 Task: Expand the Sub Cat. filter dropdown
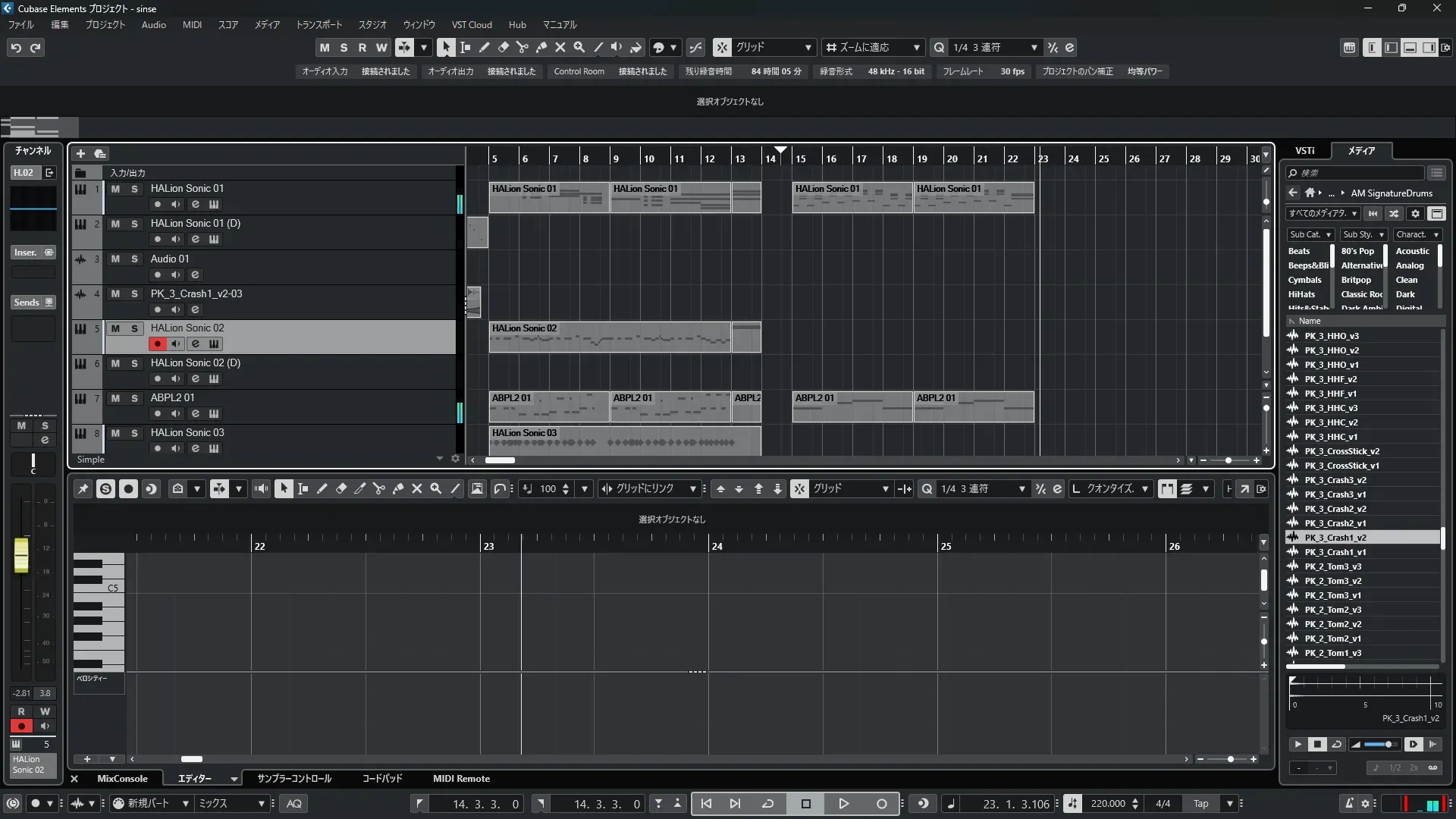click(1310, 235)
